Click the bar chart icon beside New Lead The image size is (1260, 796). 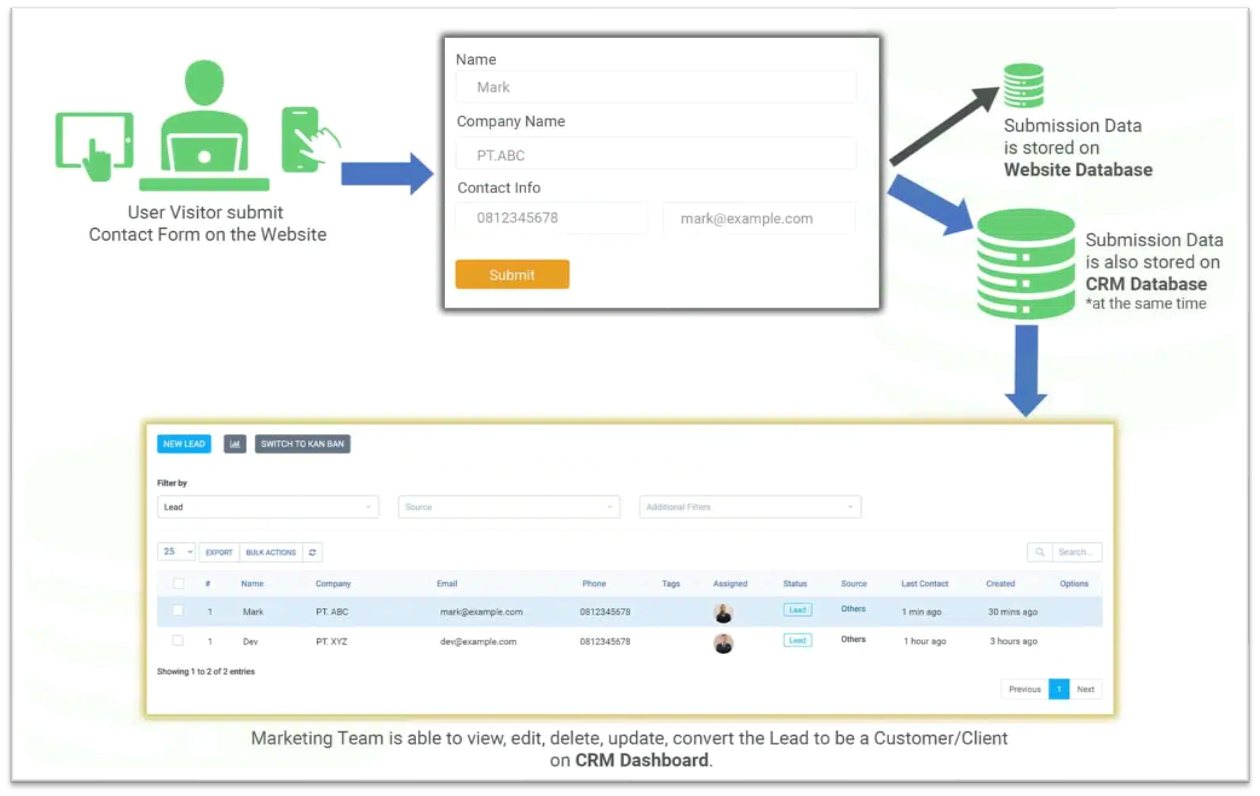[235, 444]
